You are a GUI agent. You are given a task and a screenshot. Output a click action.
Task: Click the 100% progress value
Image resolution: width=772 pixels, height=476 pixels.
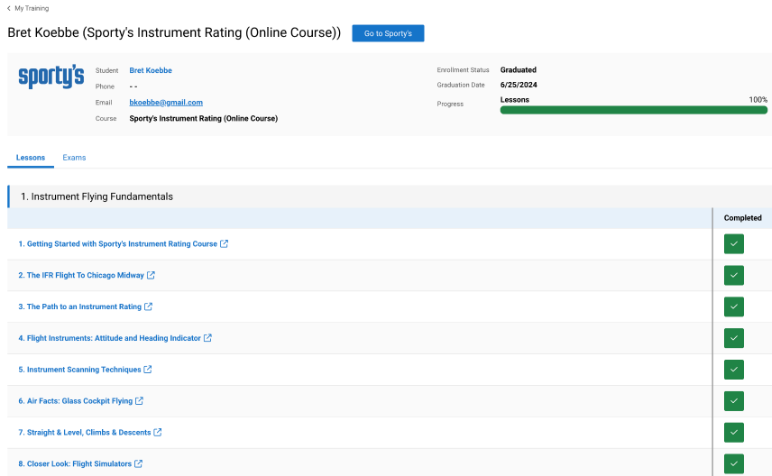coord(758,99)
